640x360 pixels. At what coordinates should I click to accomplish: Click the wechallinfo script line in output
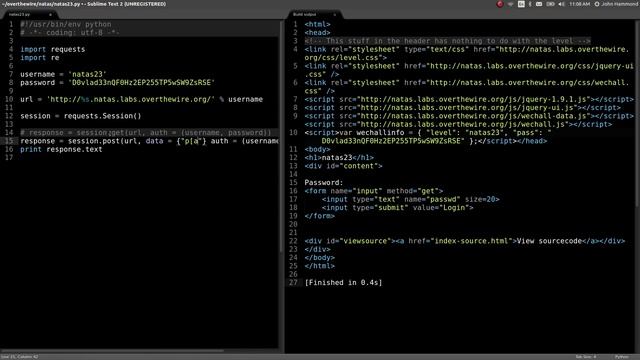[428, 137]
